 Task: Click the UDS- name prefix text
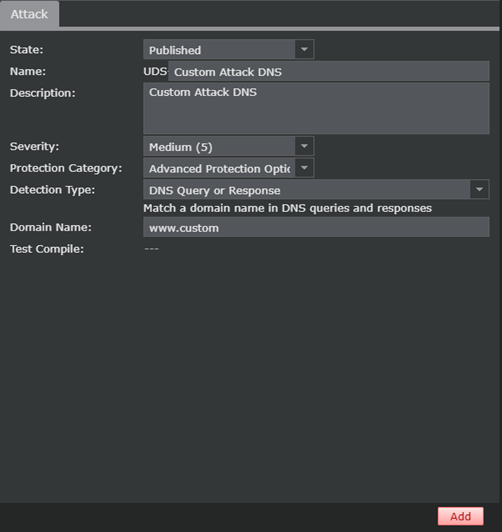[x=155, y=71]
